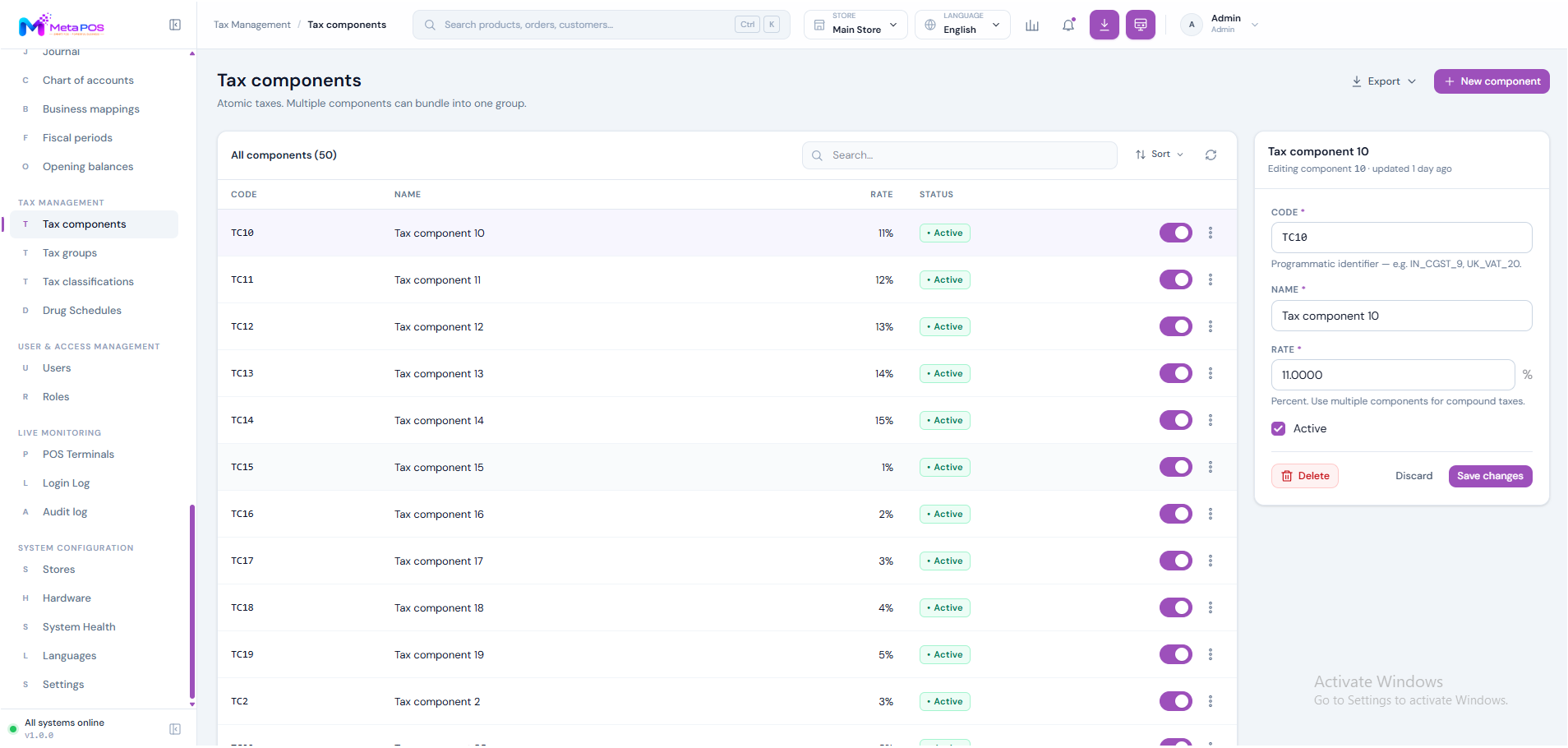Open the purple POS terminal icon button
The image size is (1568, 748).
1141,25
